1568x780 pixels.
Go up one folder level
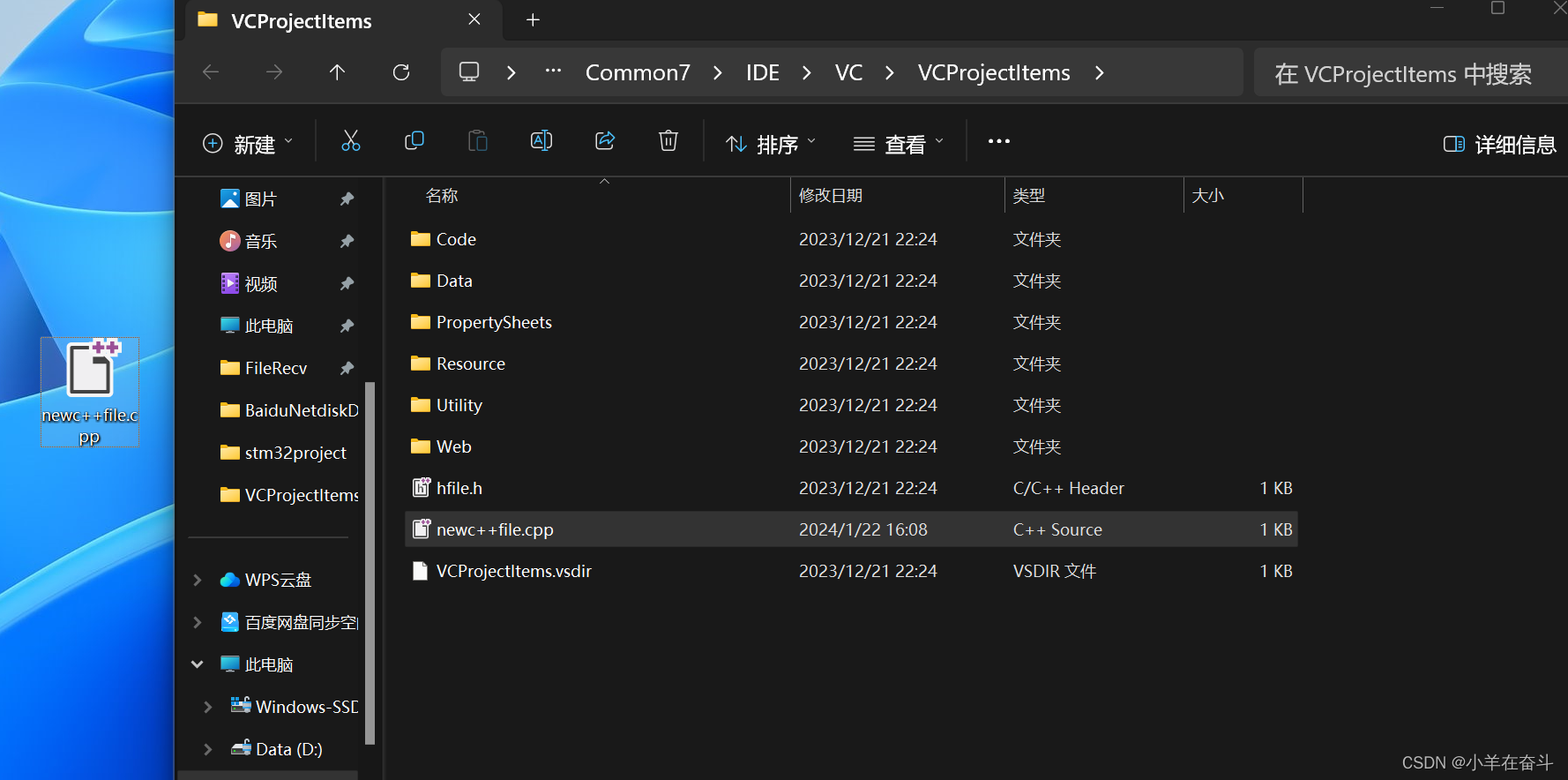337,72
